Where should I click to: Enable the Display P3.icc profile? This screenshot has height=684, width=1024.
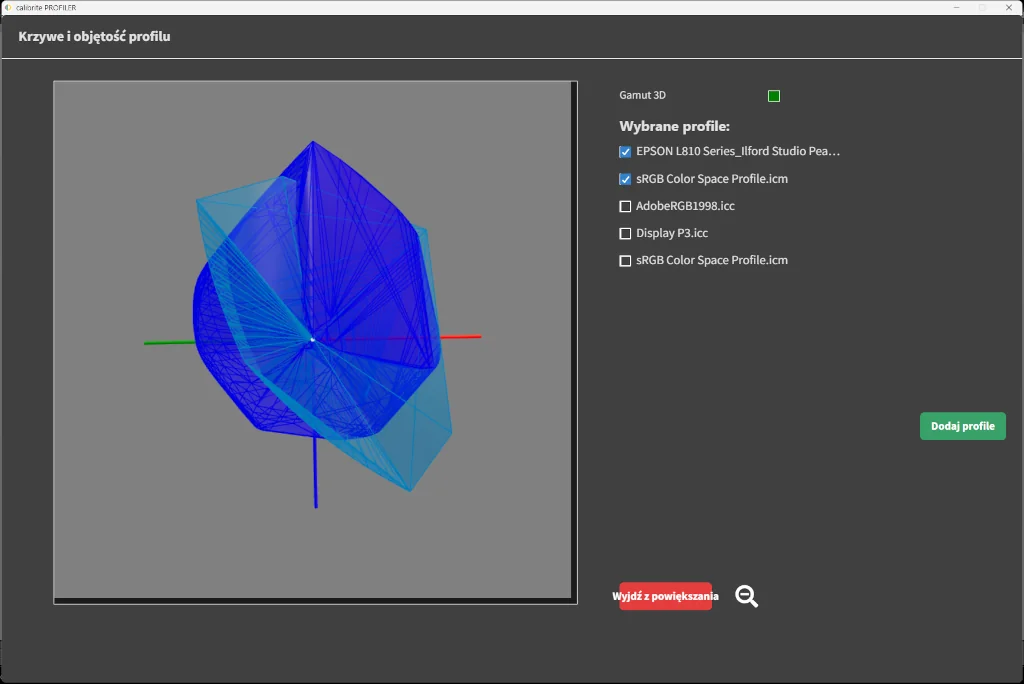(625, 233)
